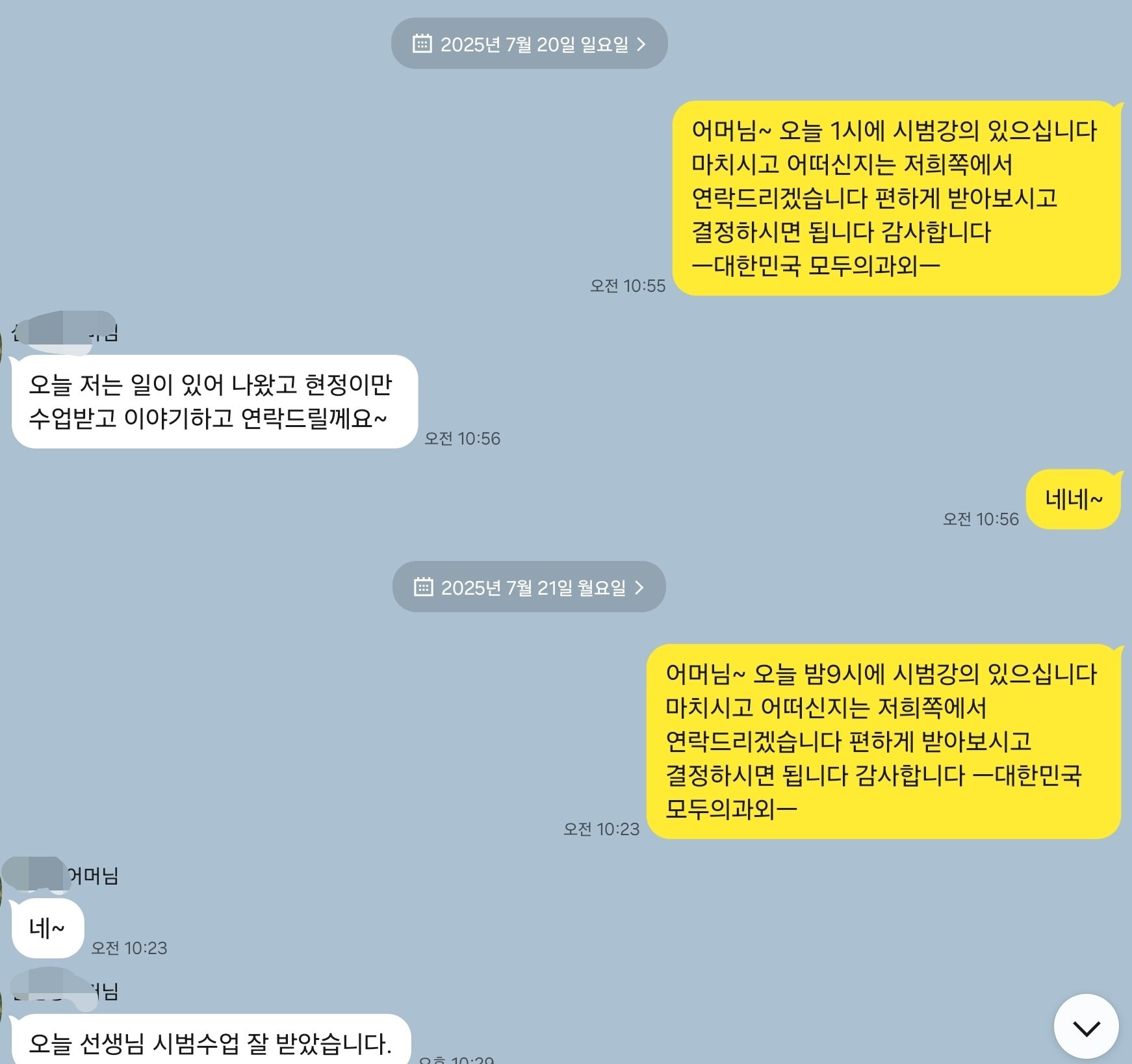Screen dimensions: 1132x1064
Task: Click the 오전 10:55 timestamp
Action: pyautogui.click(x=627, y=286)
